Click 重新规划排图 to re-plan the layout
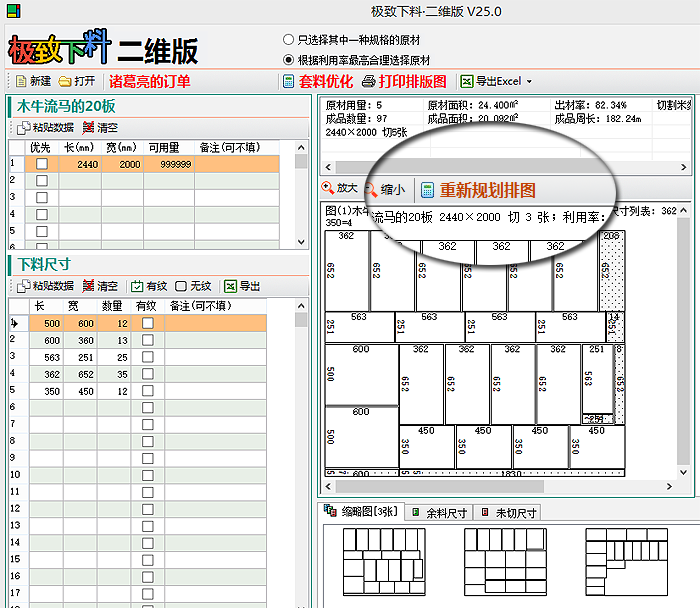Screen dimensions: 700x608 (x=478, y=190)
